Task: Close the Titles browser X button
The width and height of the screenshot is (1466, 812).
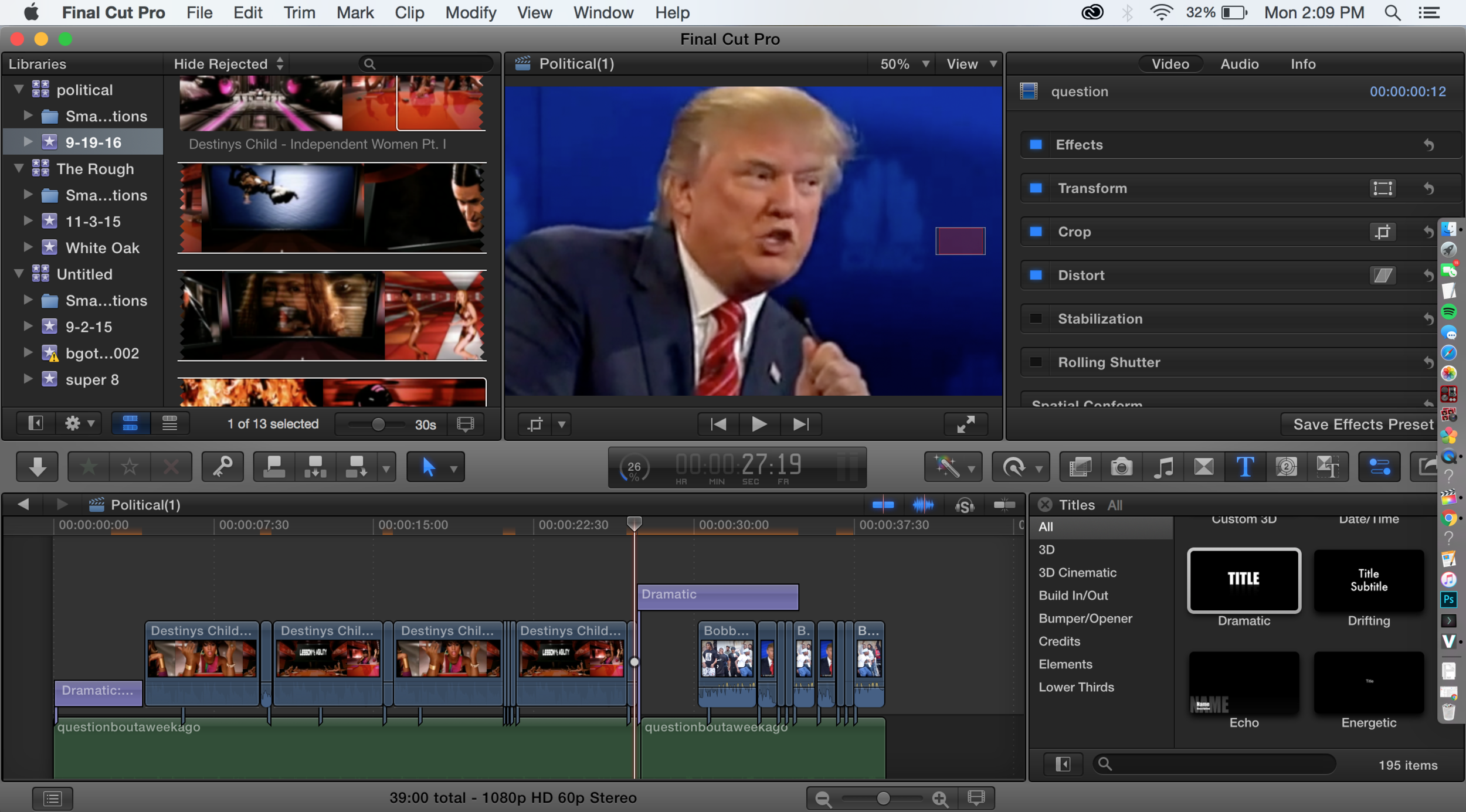Action: tap(1044, 504)
